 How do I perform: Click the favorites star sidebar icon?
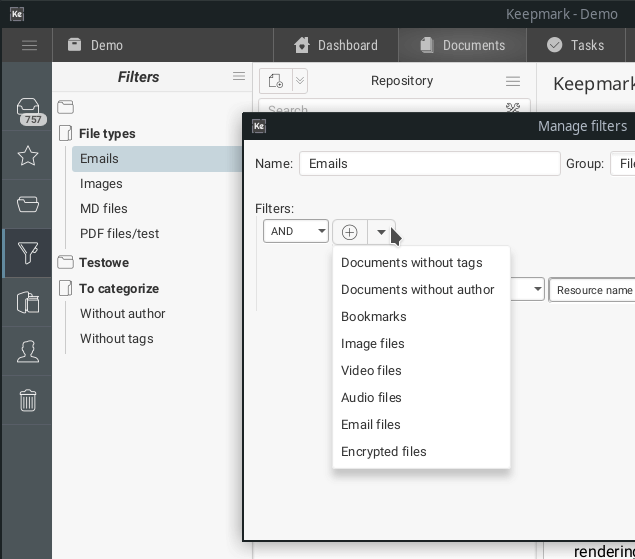28,156
